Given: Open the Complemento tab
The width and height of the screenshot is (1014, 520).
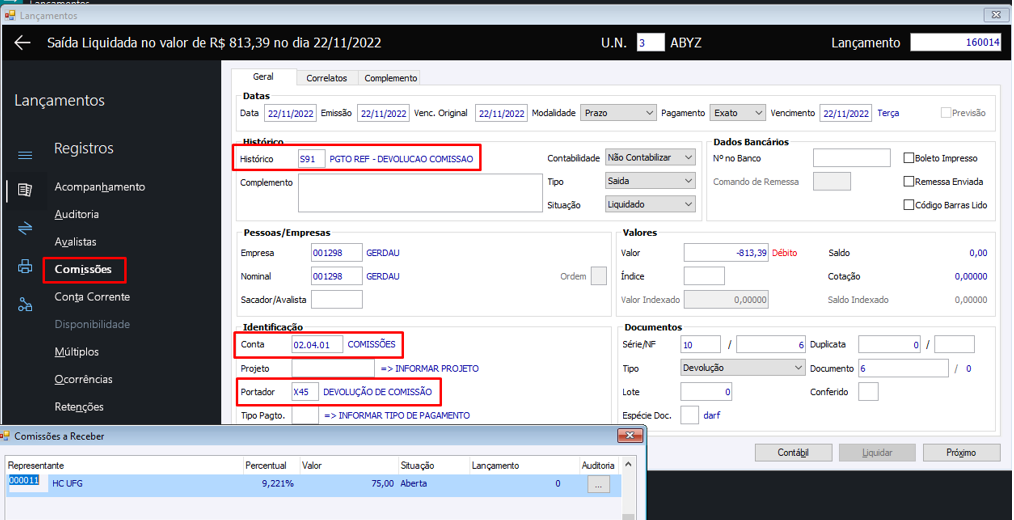Looking at the screenshot, I should click(x=391, y=78).
